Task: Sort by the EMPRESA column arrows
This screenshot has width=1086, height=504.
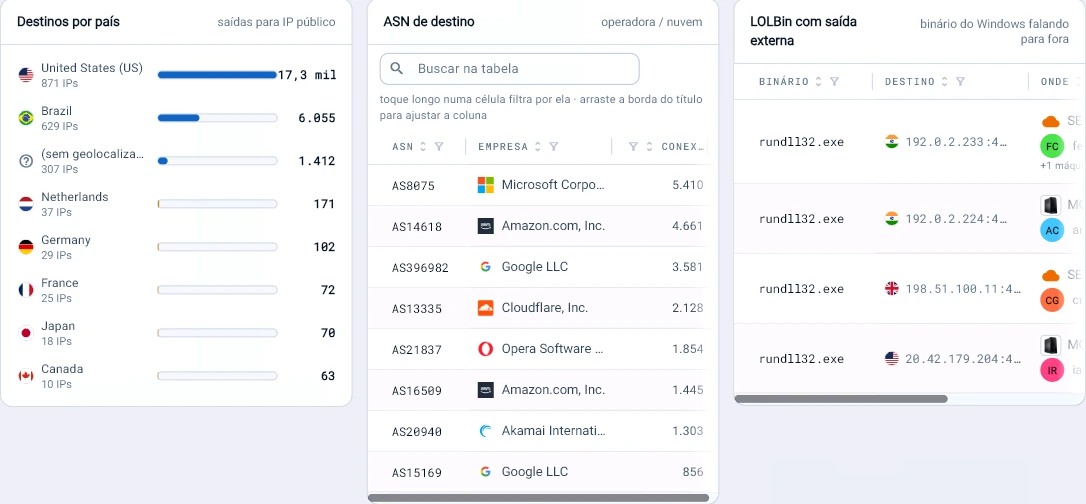Action: [538, 147]
